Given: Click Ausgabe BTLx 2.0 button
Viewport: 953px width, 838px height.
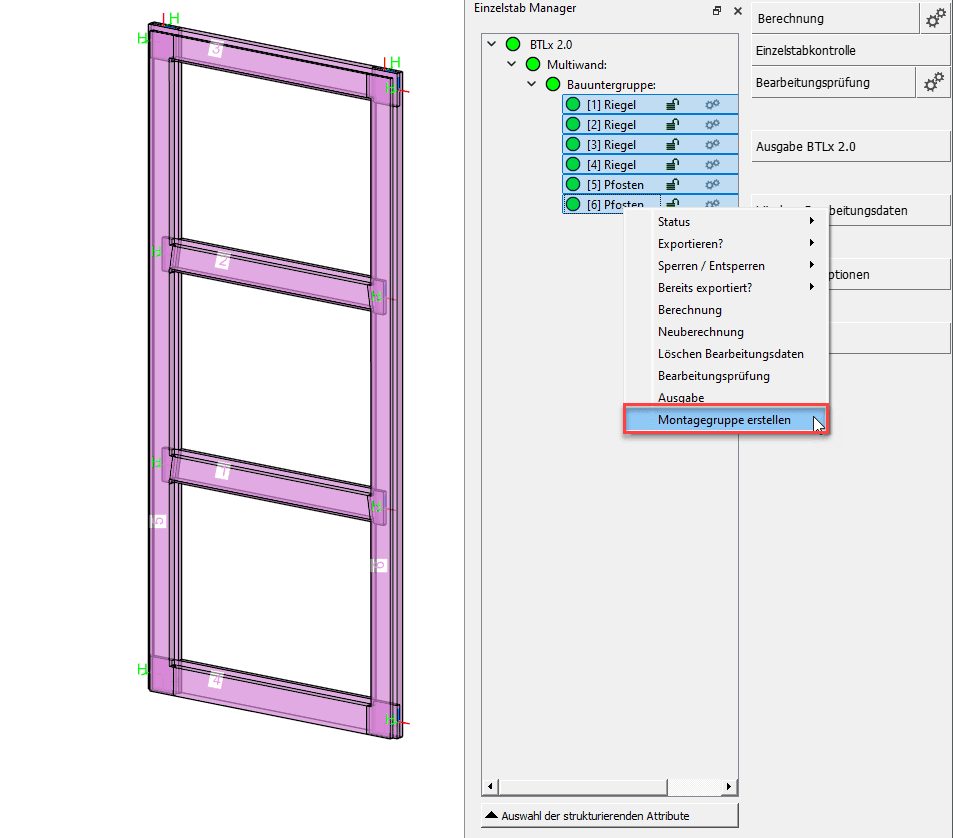Looking at the screenshot, I should point(851,146).
